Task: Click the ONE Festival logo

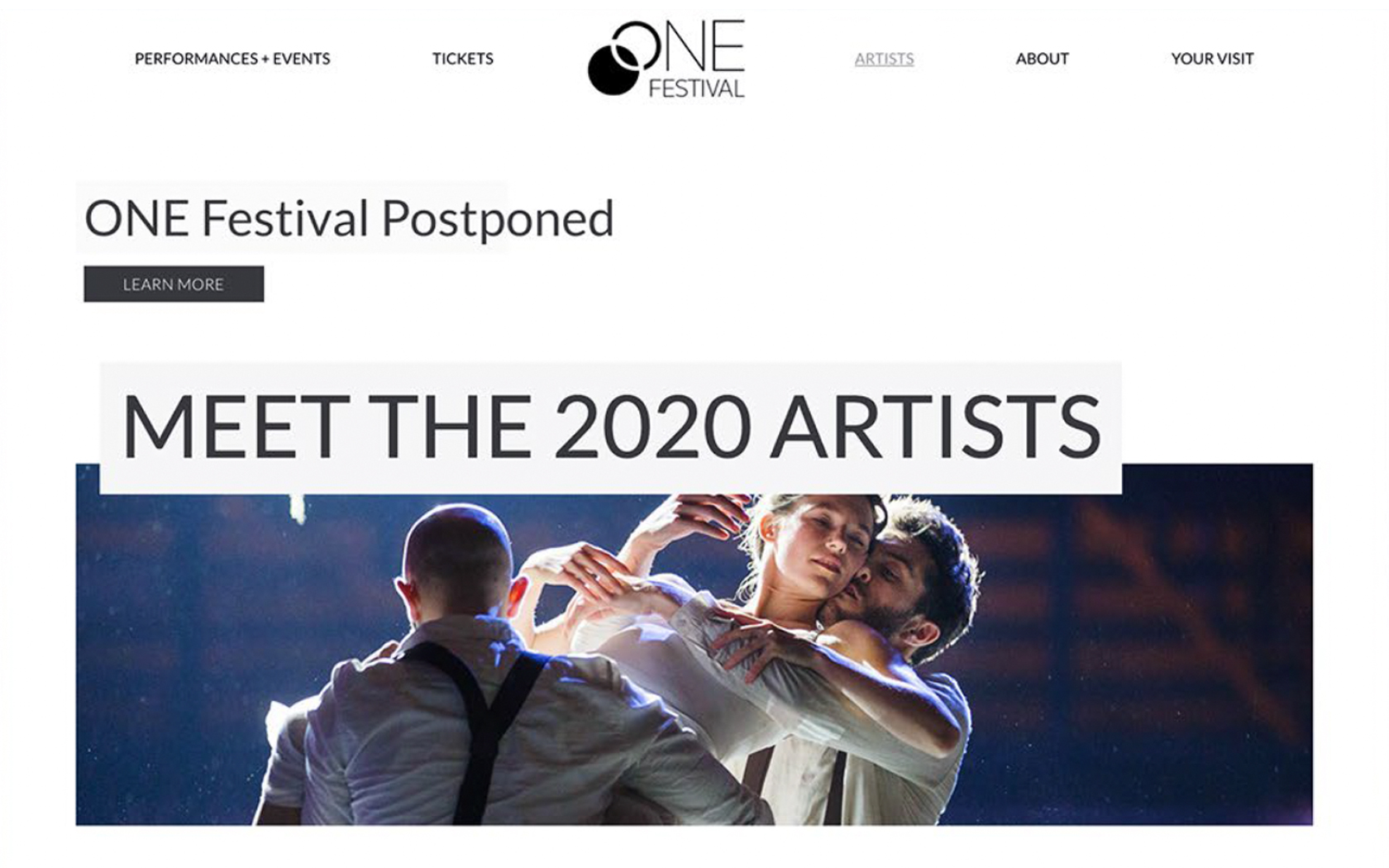Action: (x=666, y=58)
